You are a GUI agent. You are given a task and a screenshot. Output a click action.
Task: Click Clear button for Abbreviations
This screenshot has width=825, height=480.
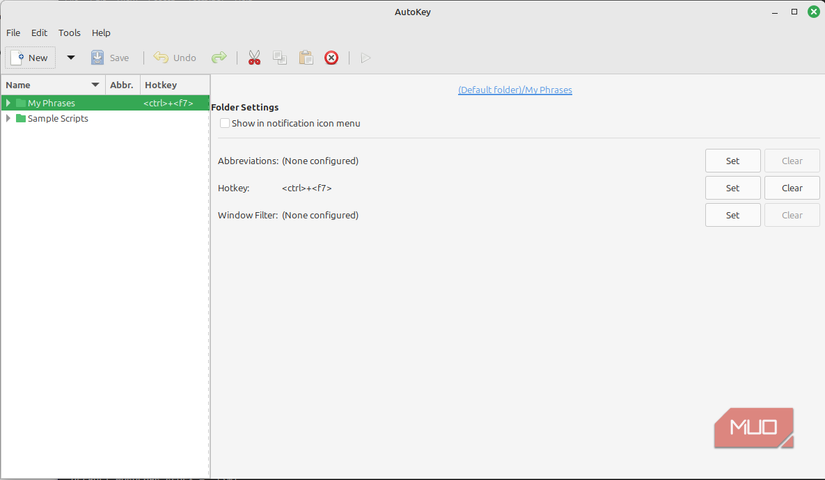click(792, 161)
